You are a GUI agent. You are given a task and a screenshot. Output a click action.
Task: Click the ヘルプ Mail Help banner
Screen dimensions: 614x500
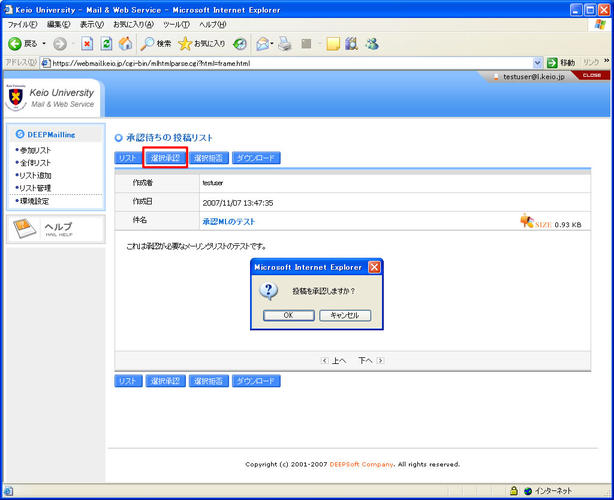tap(53, 230)
